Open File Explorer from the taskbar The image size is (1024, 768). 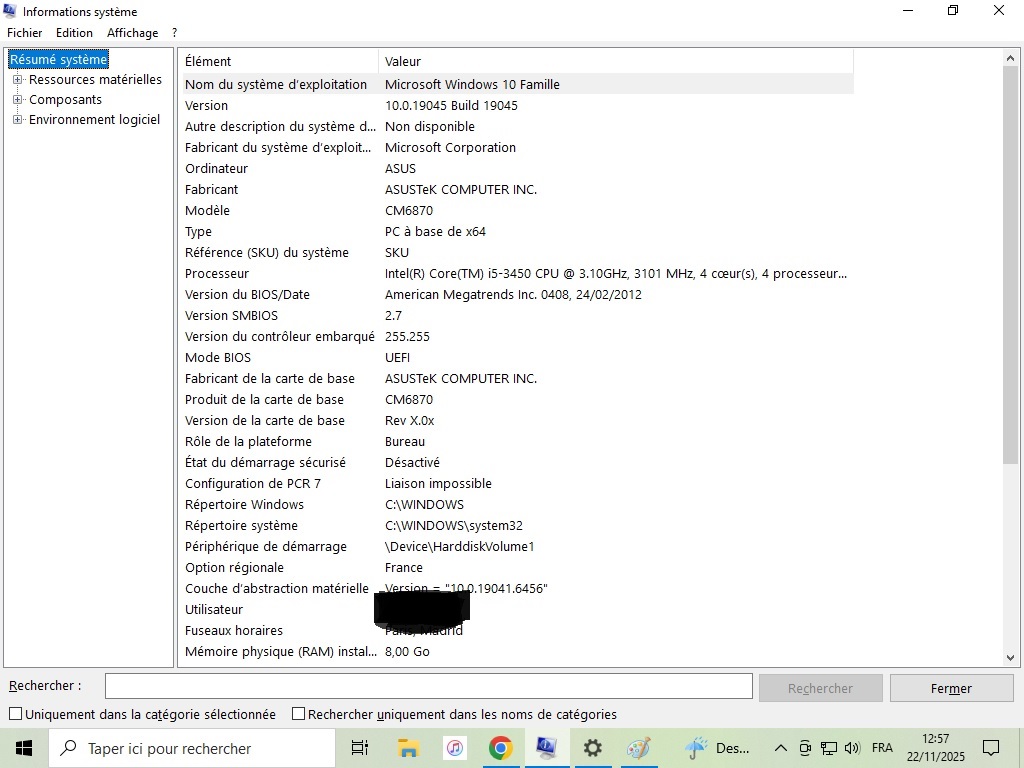coord(408,748)
